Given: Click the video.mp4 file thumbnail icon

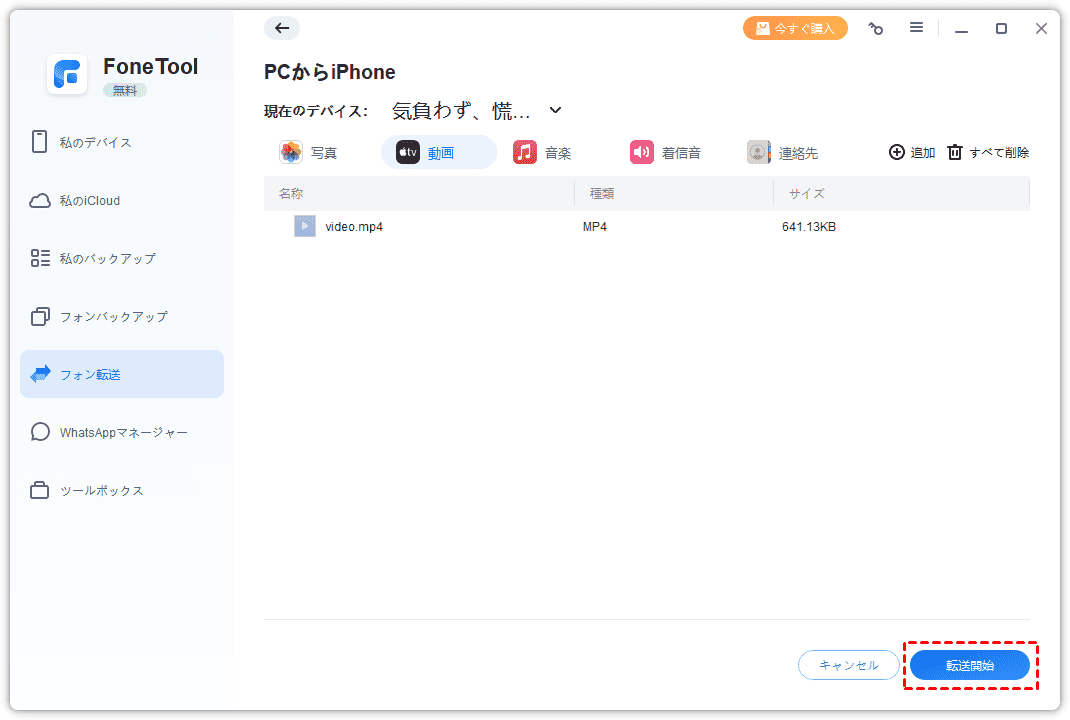Looking at the screenshot, I should [305, 226].
